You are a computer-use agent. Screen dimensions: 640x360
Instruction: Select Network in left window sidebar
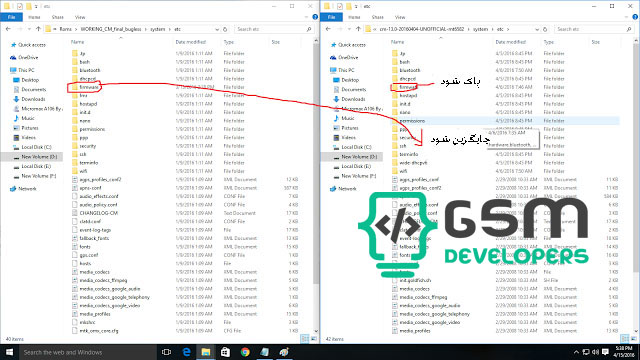click(x=23, y=189)
